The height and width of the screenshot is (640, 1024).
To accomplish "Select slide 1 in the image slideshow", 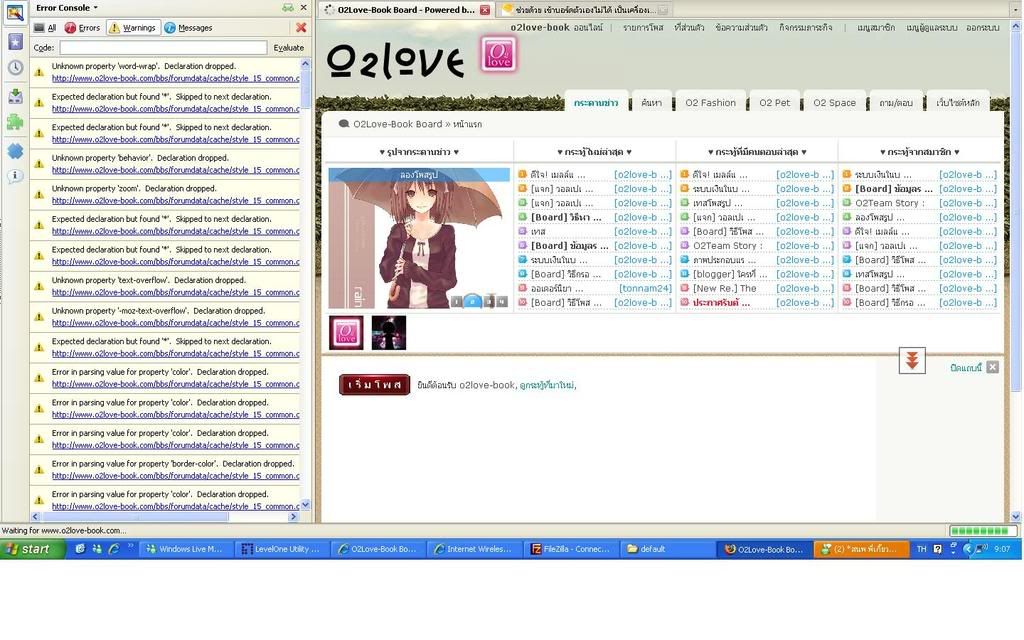I will point(456,301).
